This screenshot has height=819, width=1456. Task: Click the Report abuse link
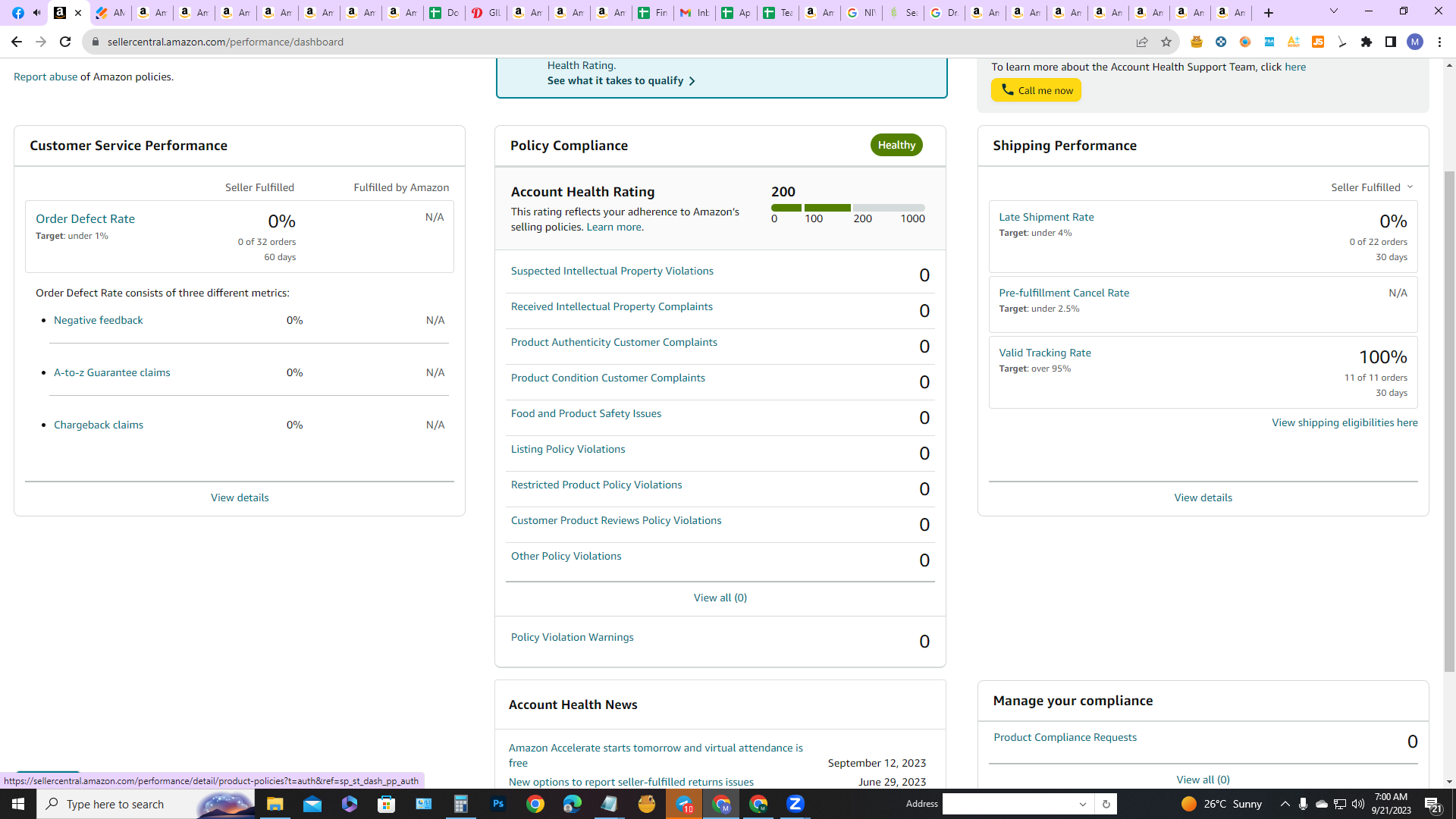(45, 77)
